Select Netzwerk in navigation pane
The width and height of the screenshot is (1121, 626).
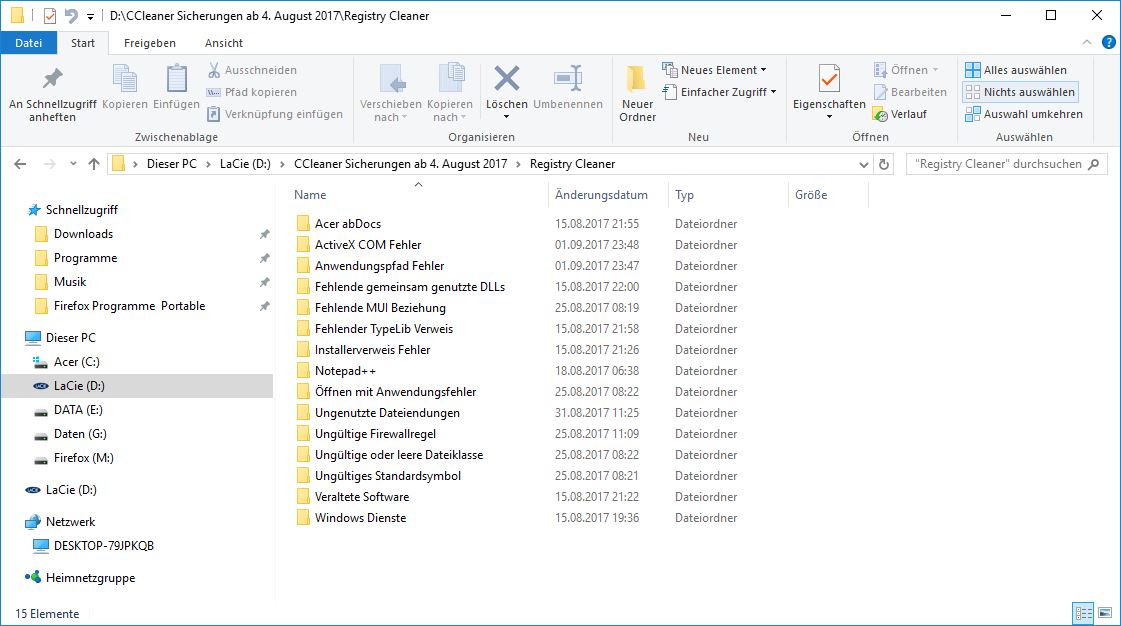click(x=70, y=522)
